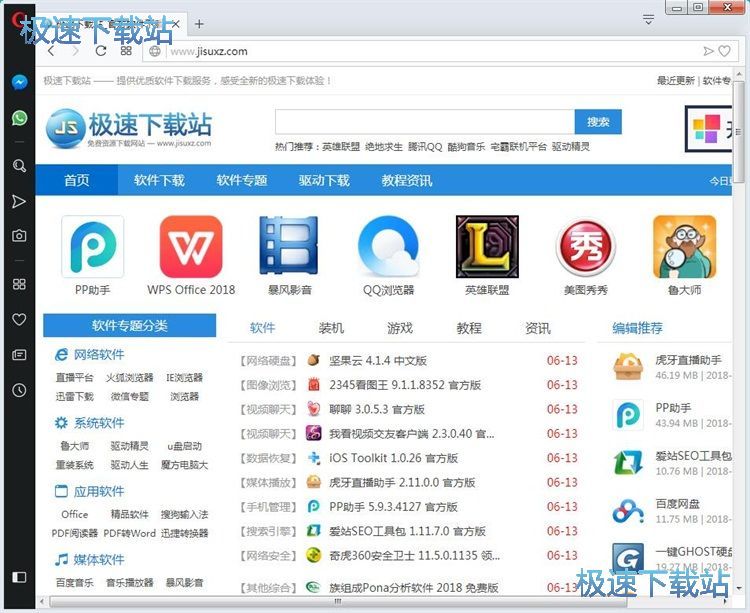
Task: Reload the current page
Action: pyautogui.click(x=101, y=51)
